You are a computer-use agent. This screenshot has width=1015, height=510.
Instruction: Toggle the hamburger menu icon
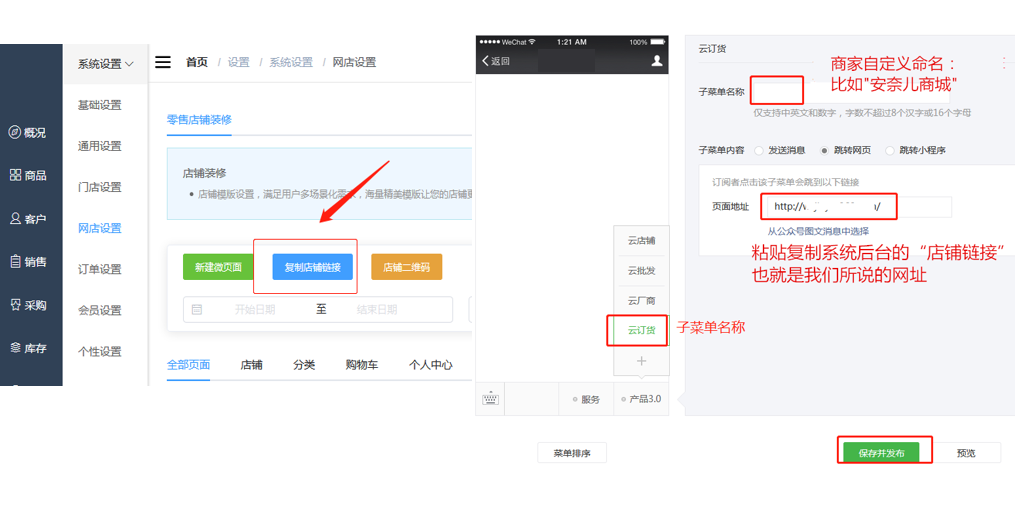pyautogui.click(x=163, y=62)
